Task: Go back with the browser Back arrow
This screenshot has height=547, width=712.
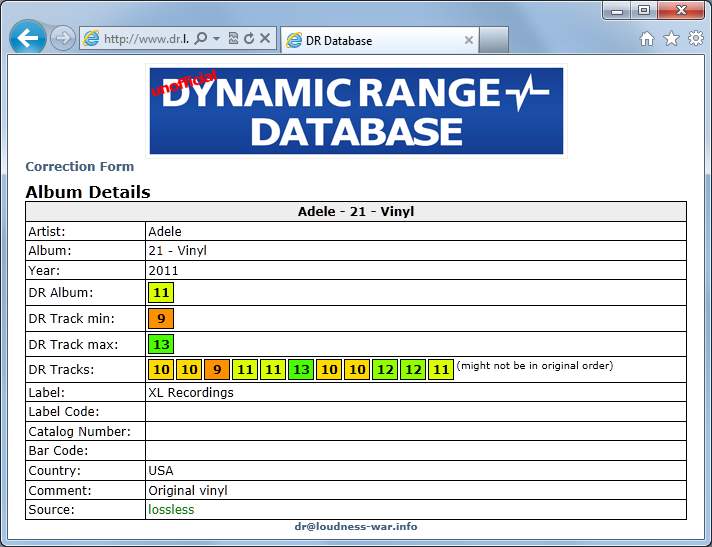Action: point(27,38)
